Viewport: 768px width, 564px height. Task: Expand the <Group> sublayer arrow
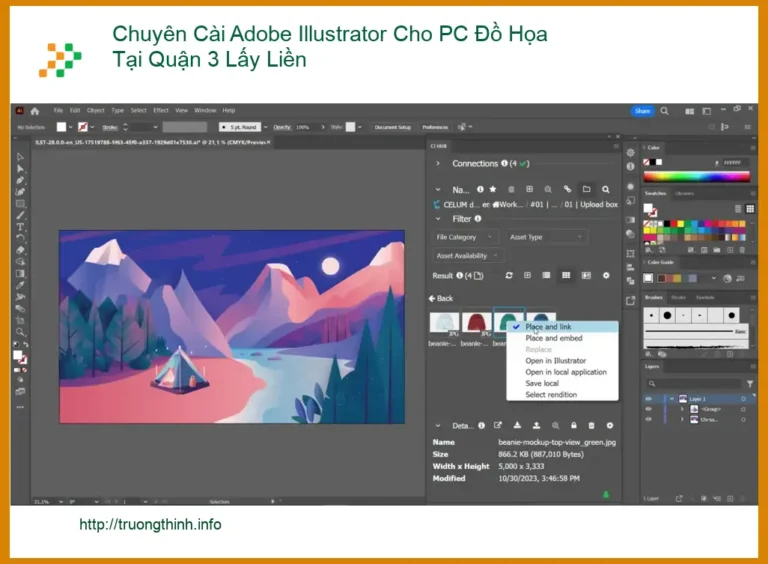tap(682, 409)
